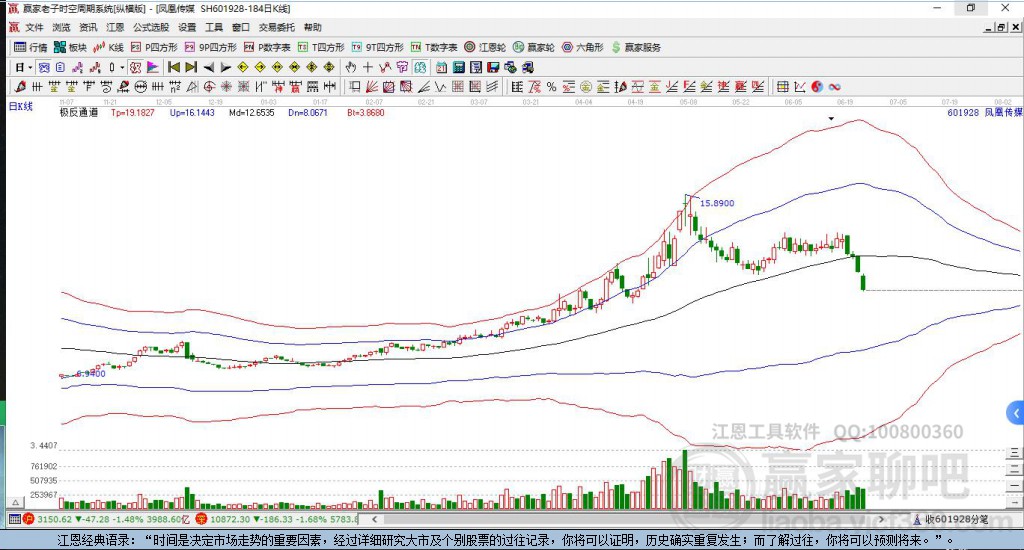1024x550 pixels.
Task: Jump to last bar icon
Action: tap(191, 67)
